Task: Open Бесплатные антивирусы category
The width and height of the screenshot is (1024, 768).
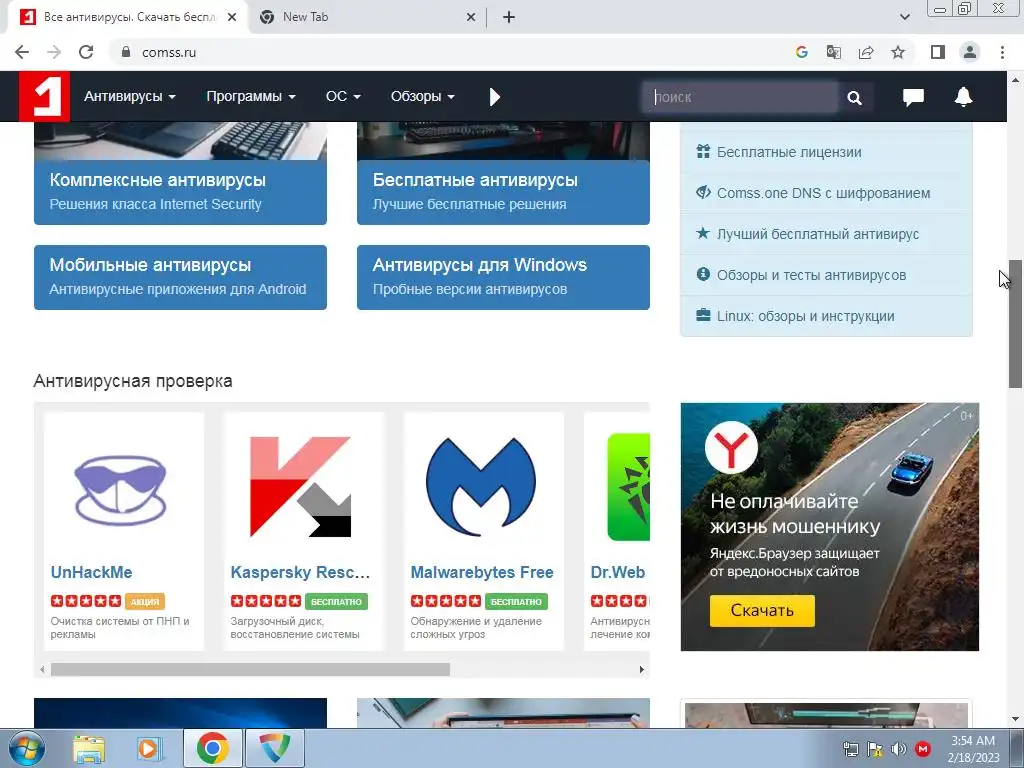Action: point(503,191)
